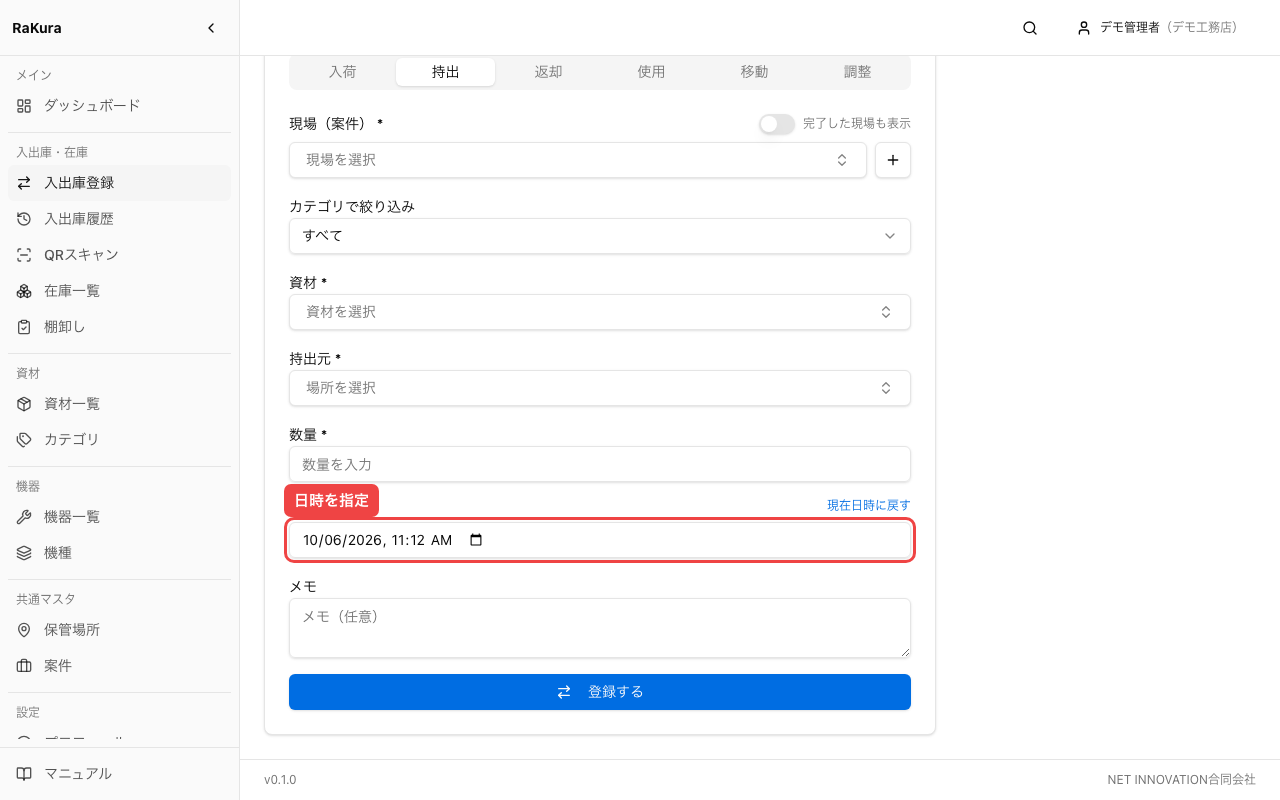Click the カテゴリ tag icon
The height and width of the screenshot is (800, 1280).
click(x=24, y=440)
